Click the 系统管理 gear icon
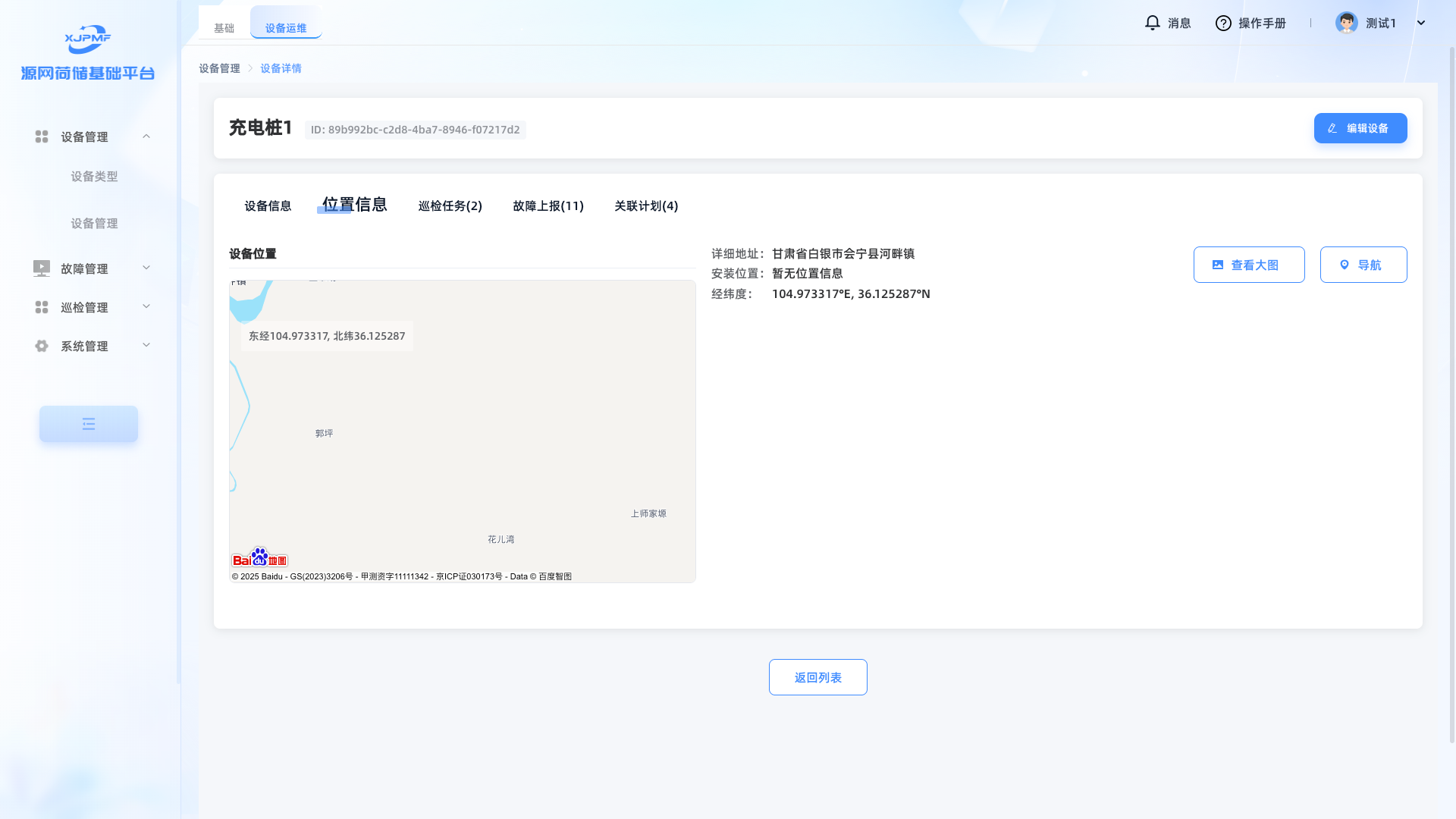 [42, 346]
